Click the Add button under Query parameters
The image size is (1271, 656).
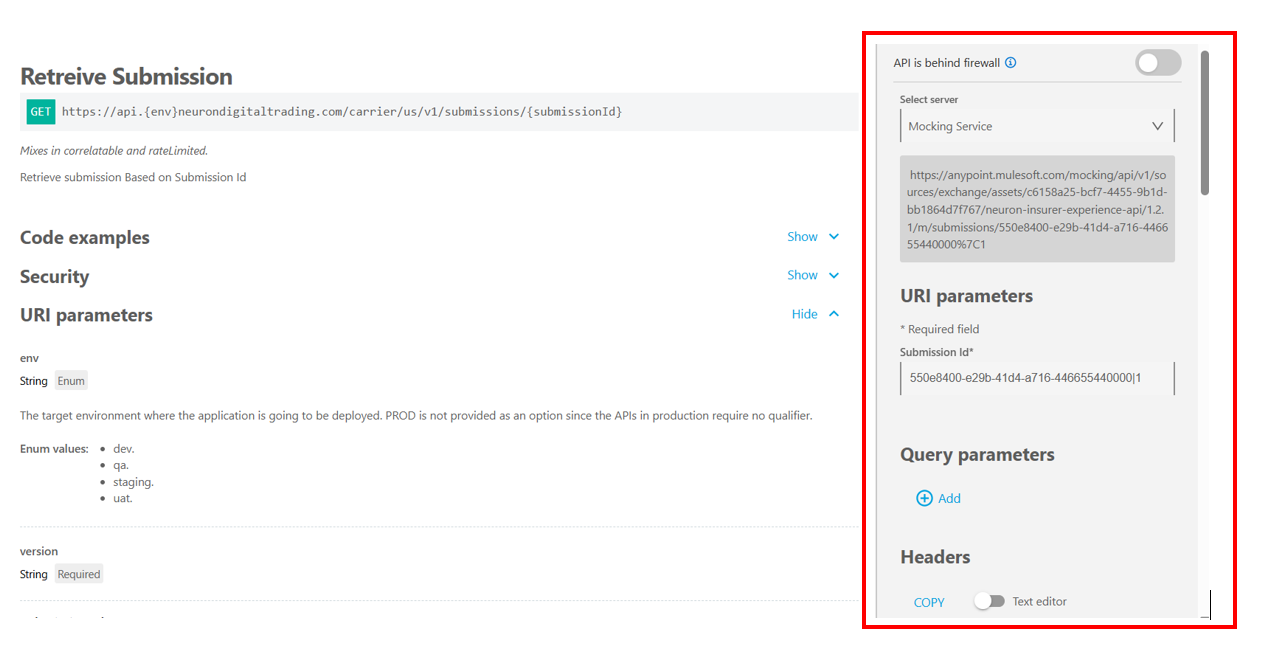pos(938,498)
